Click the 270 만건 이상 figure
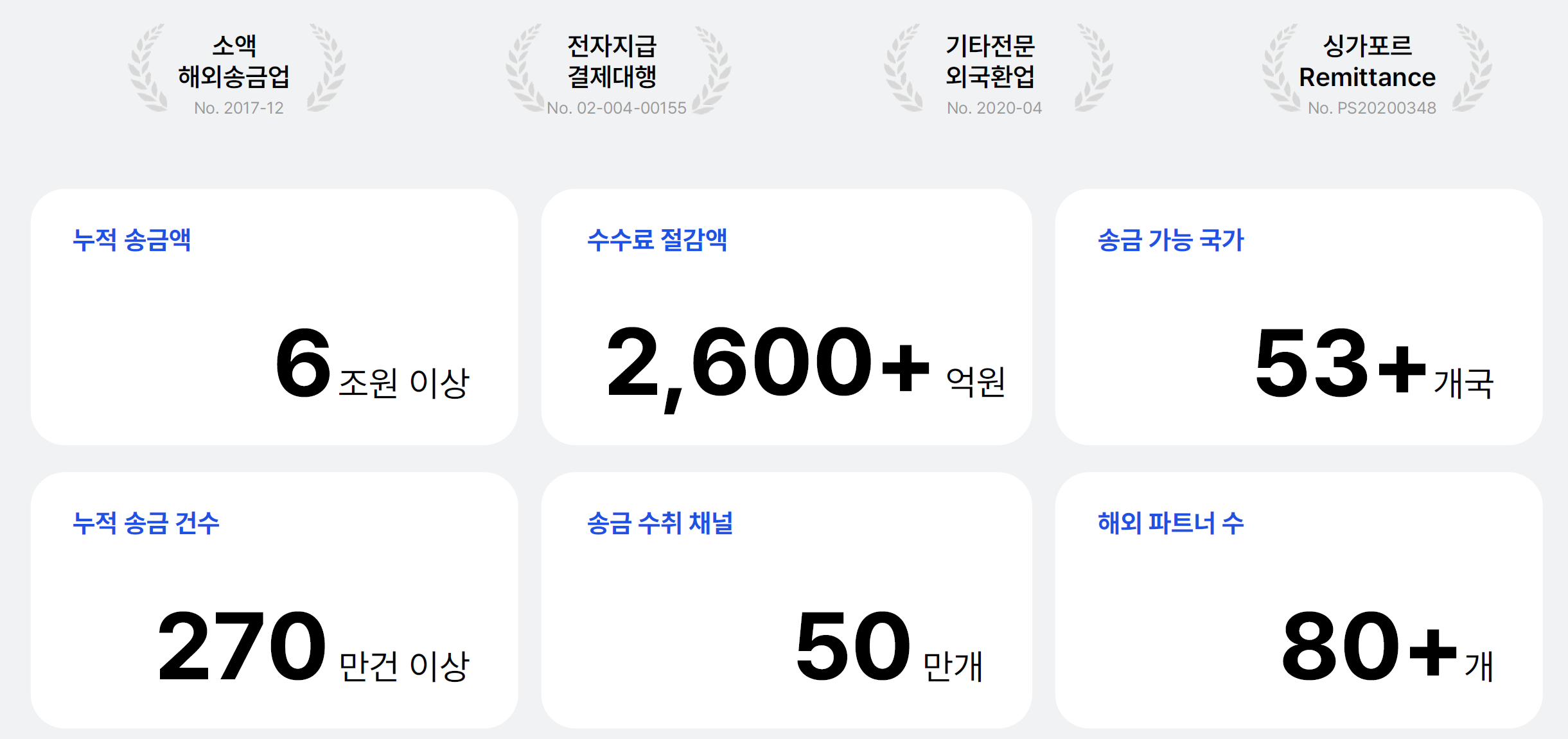This screenshot has width=1568, height=739. click(x=314, y=647)
